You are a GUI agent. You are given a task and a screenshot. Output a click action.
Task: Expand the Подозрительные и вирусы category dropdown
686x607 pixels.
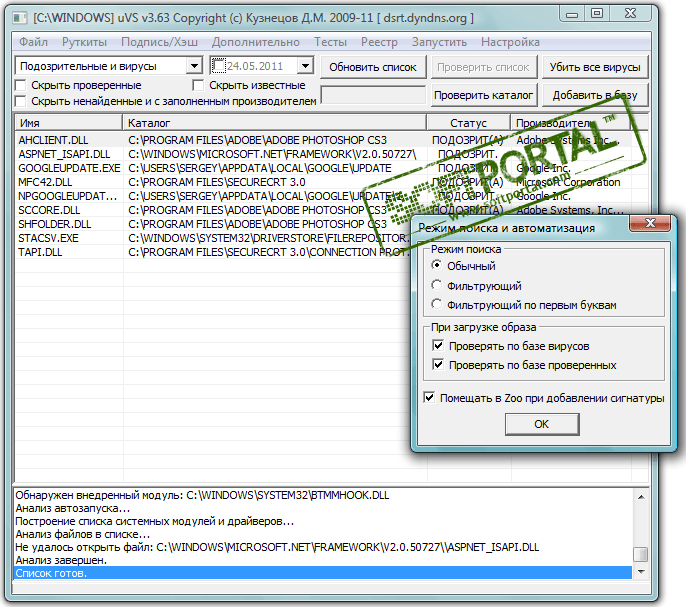193,66
